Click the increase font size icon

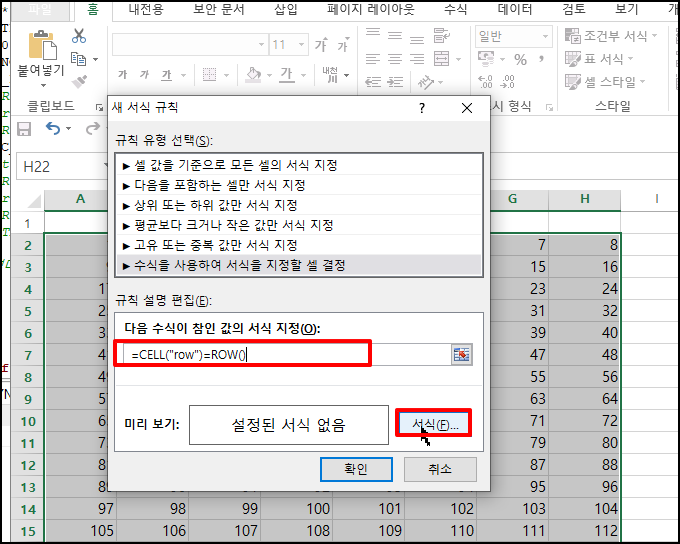(321, 44)
